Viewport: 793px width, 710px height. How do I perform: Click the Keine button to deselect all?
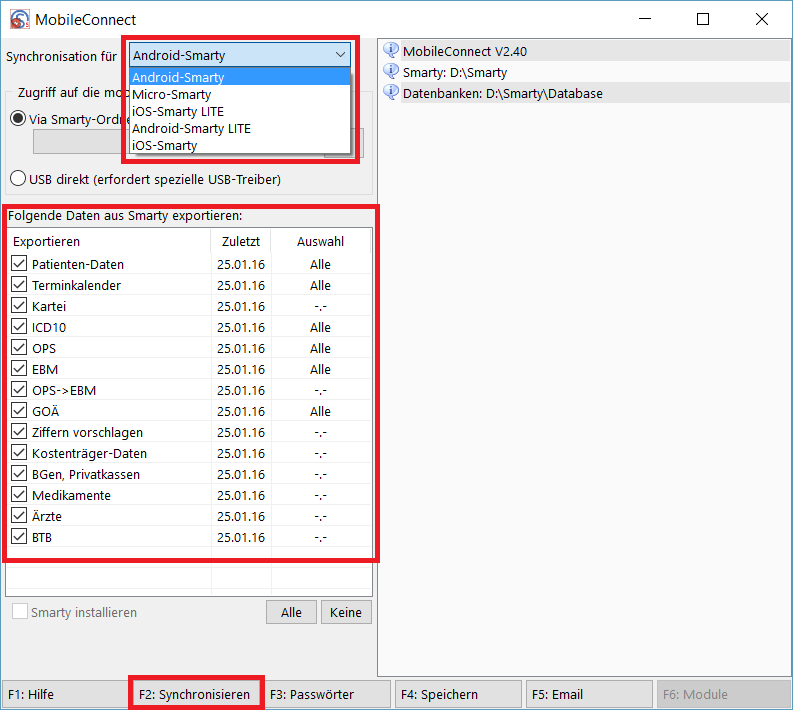(346, 612)
